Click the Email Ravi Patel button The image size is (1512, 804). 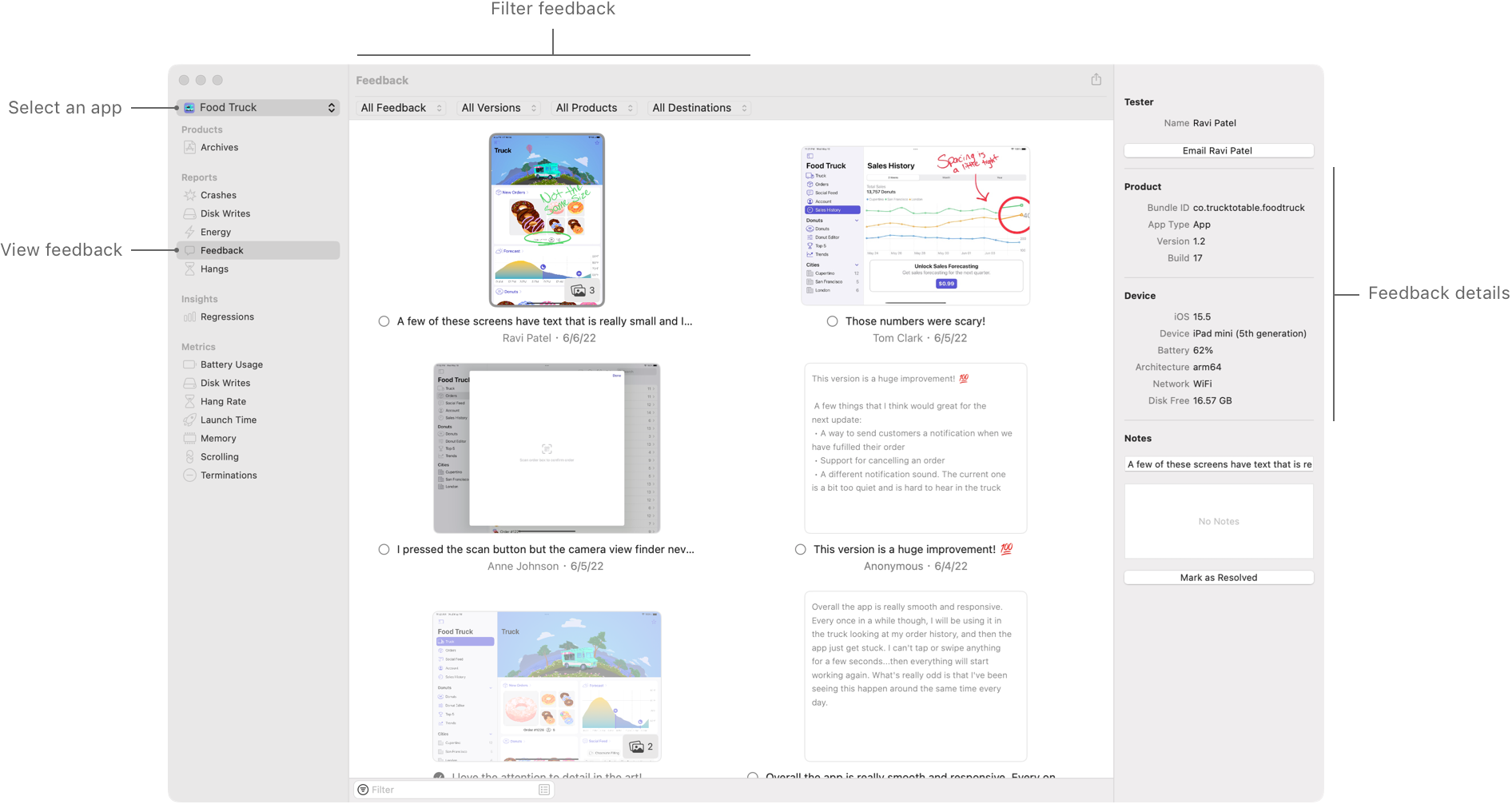coord(1218,150)
